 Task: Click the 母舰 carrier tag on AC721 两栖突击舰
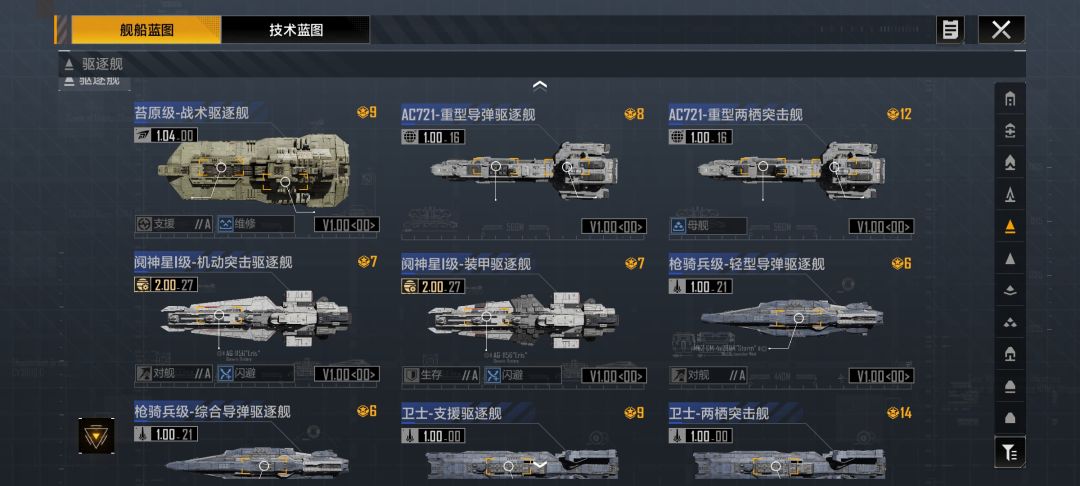coord(707,225)
